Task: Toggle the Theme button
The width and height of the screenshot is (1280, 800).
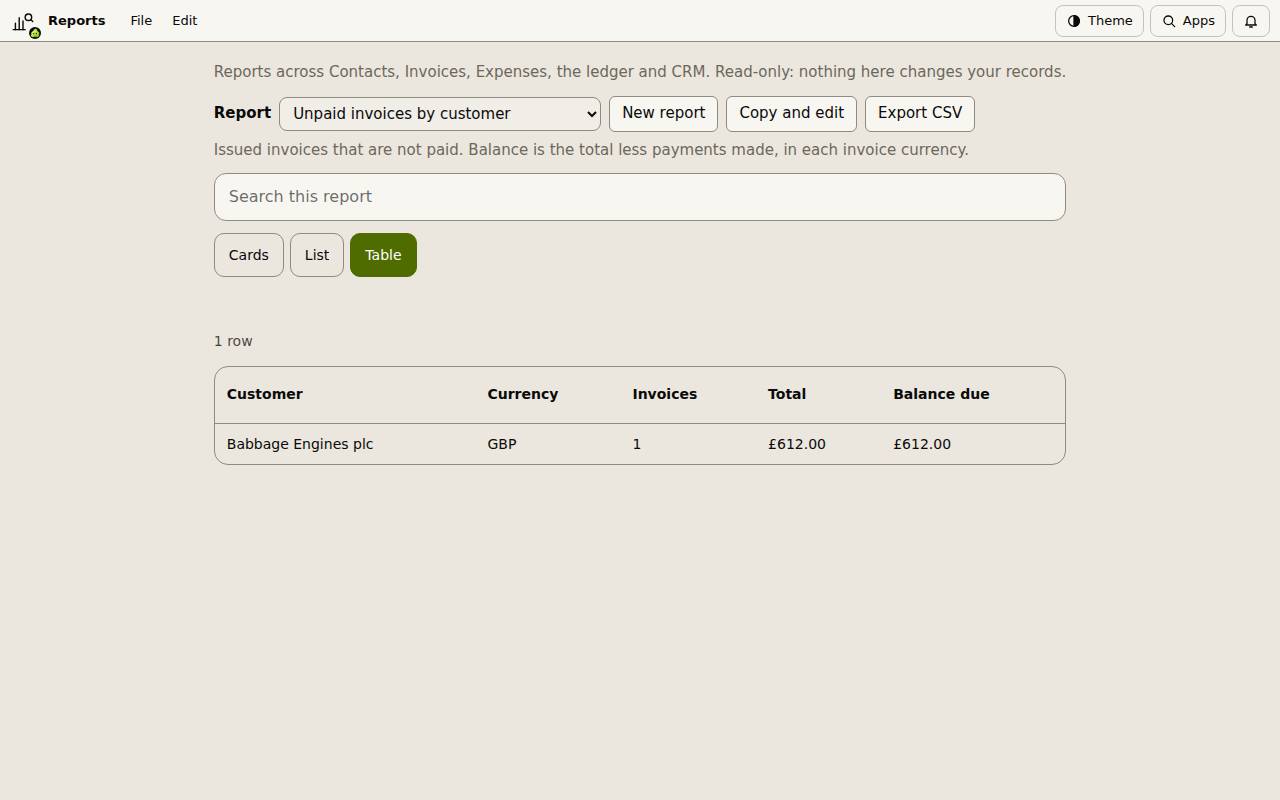Action: coord(1099,21)
